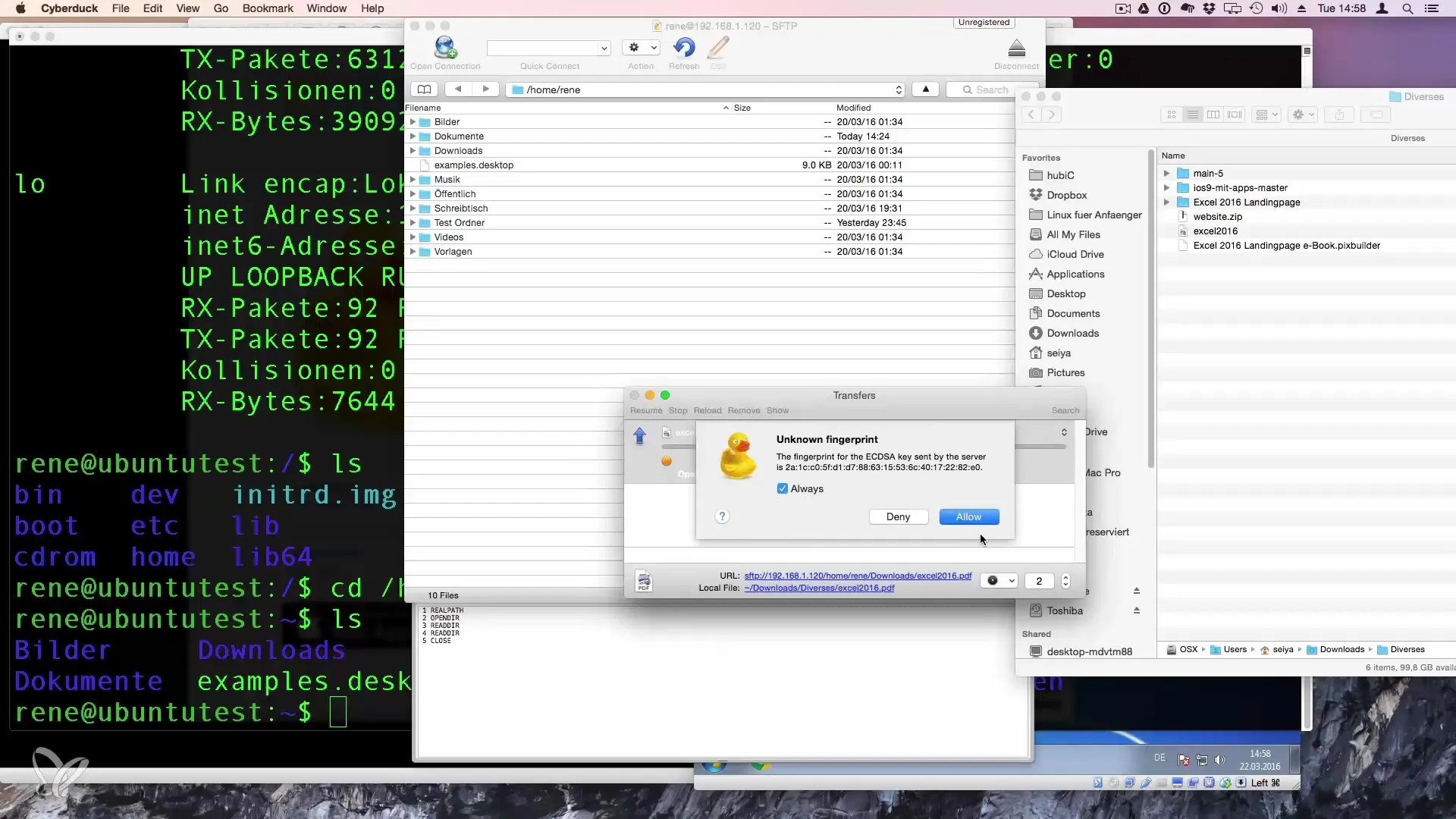
Task: Click the sftp URL link in Transfers
Action: [858, 576]
